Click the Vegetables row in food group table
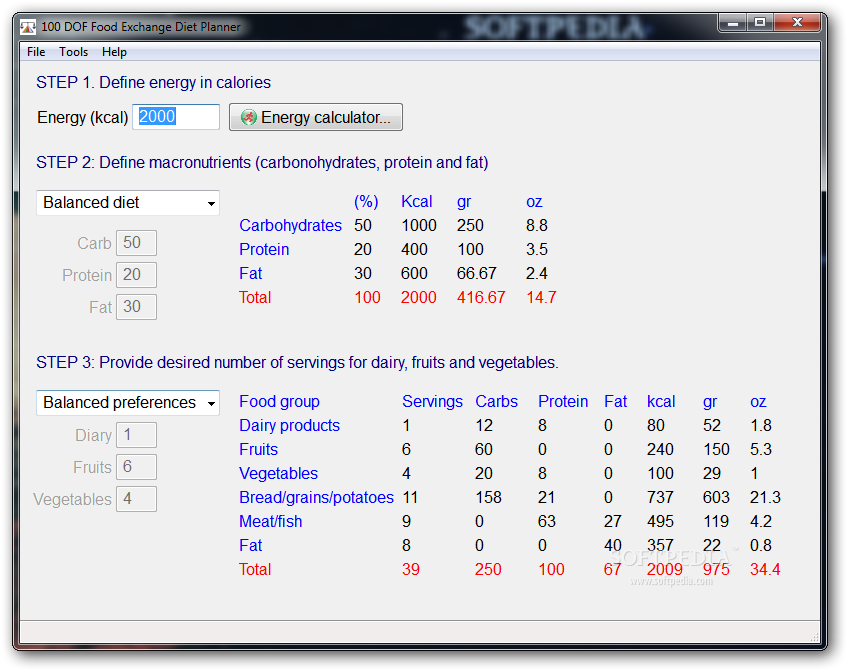The height and width of the screenshot is (671, 848). (279, 474)
